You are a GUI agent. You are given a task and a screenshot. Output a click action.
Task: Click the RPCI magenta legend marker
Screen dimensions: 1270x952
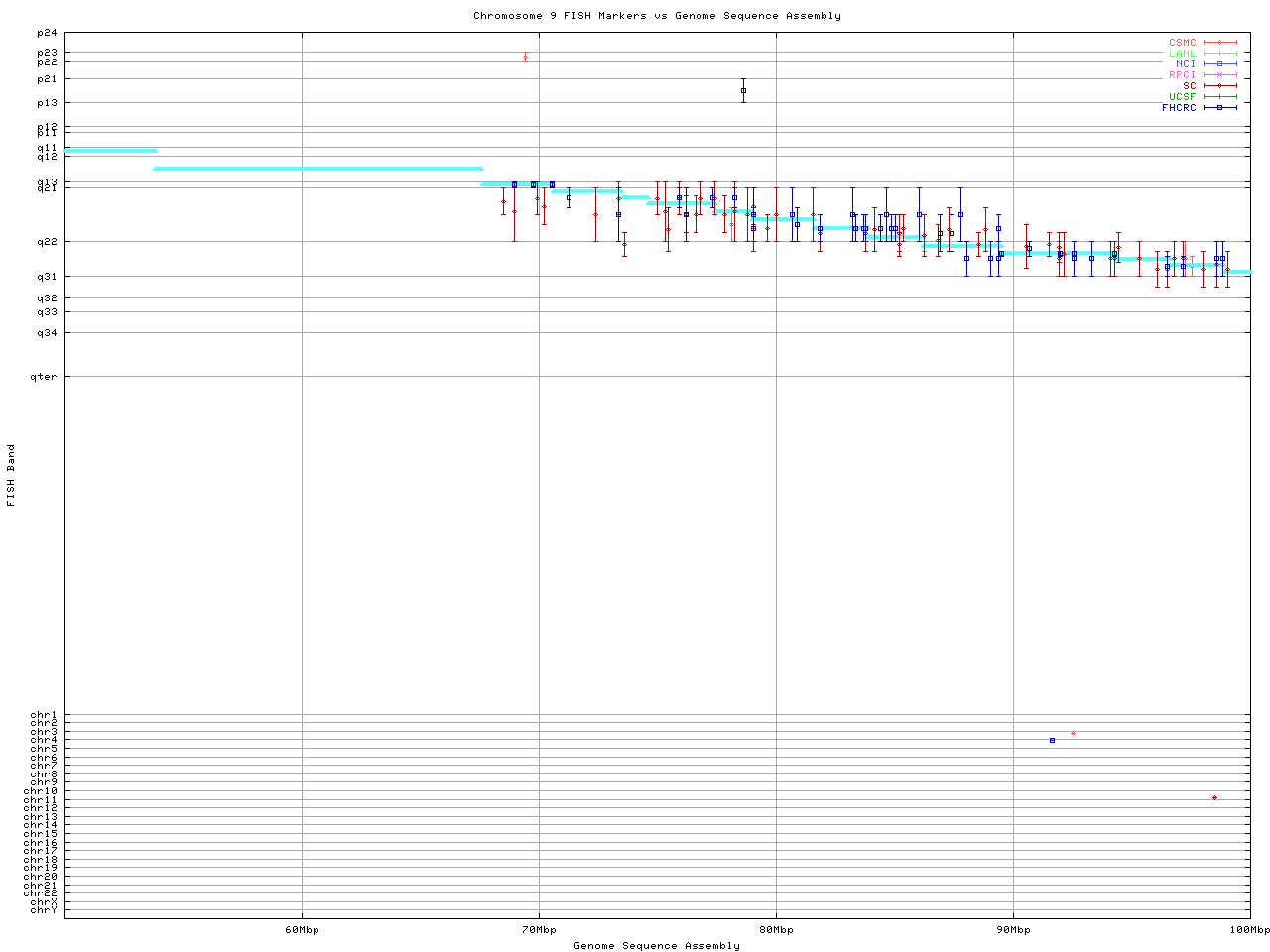(x=1219, y=75)
